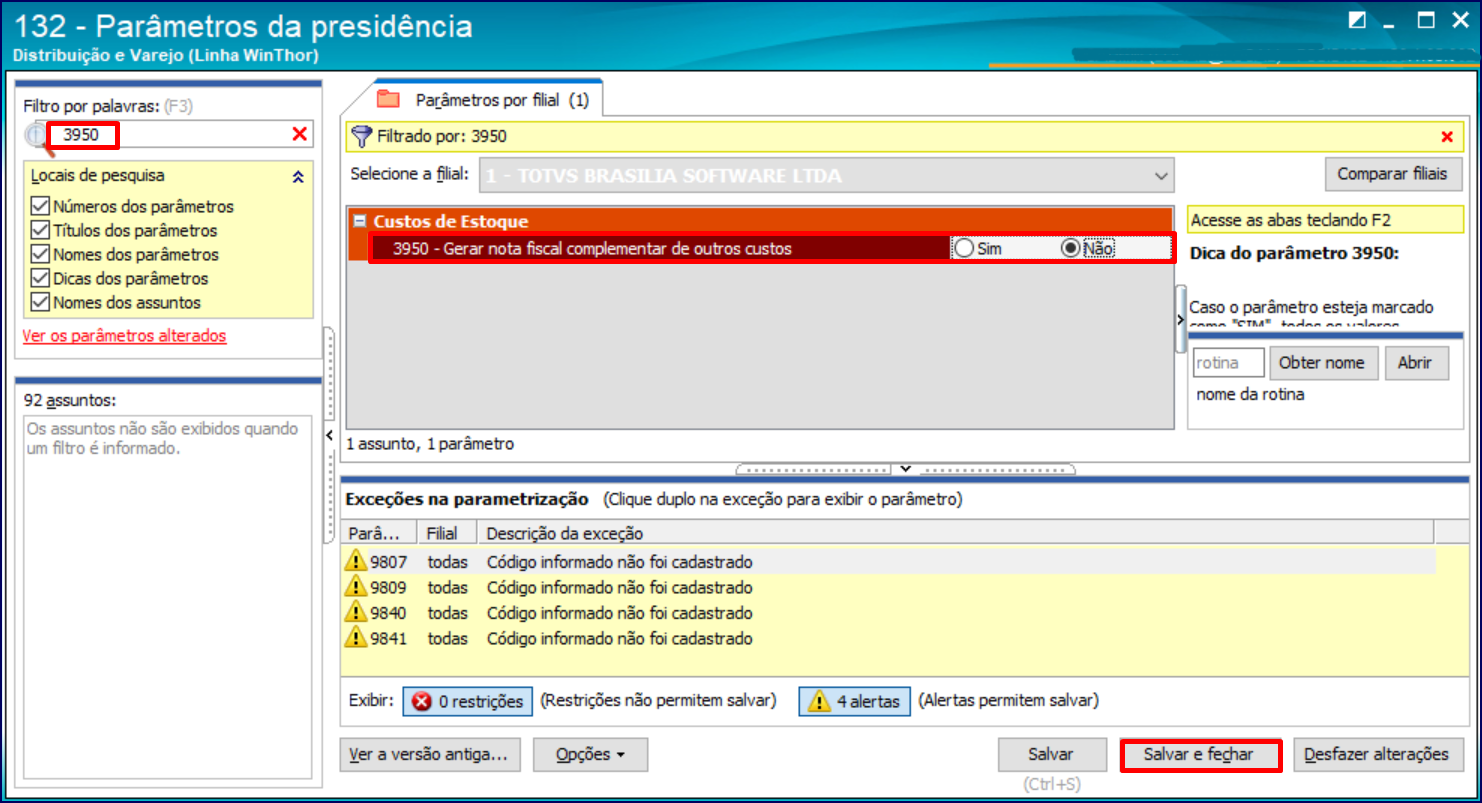Clear the word filter with red X
This screenshot has width=1482, height=803.
pyautogui.click(x=299, y=134)
